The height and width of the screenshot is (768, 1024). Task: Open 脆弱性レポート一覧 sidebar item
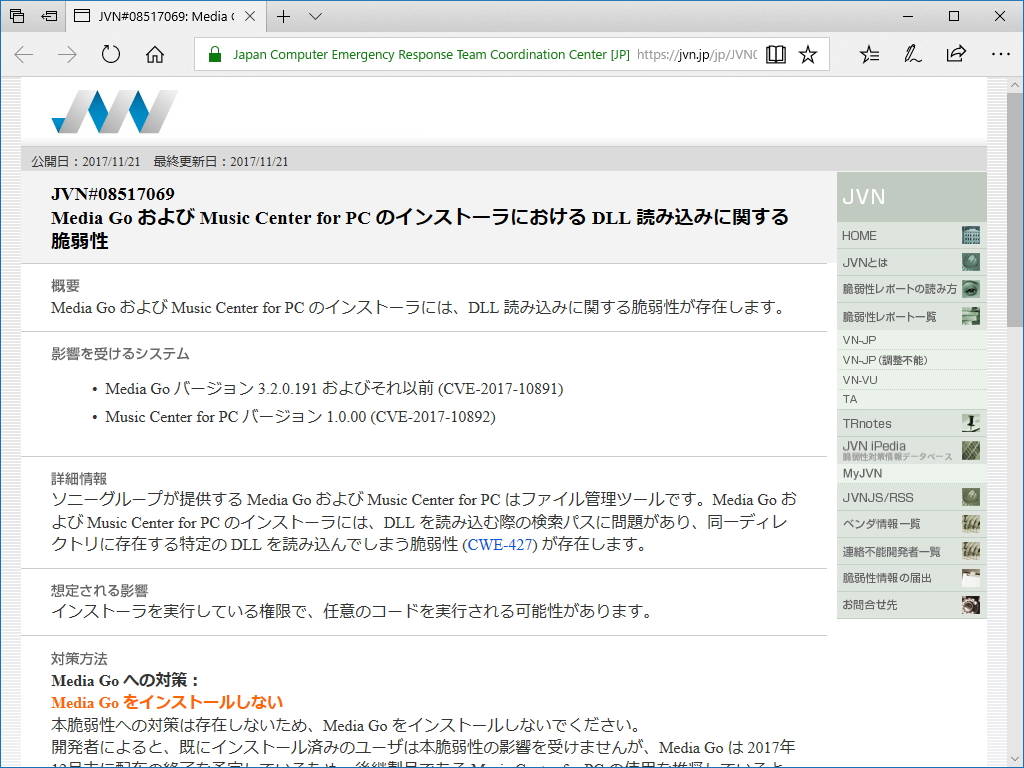[911, 317]
